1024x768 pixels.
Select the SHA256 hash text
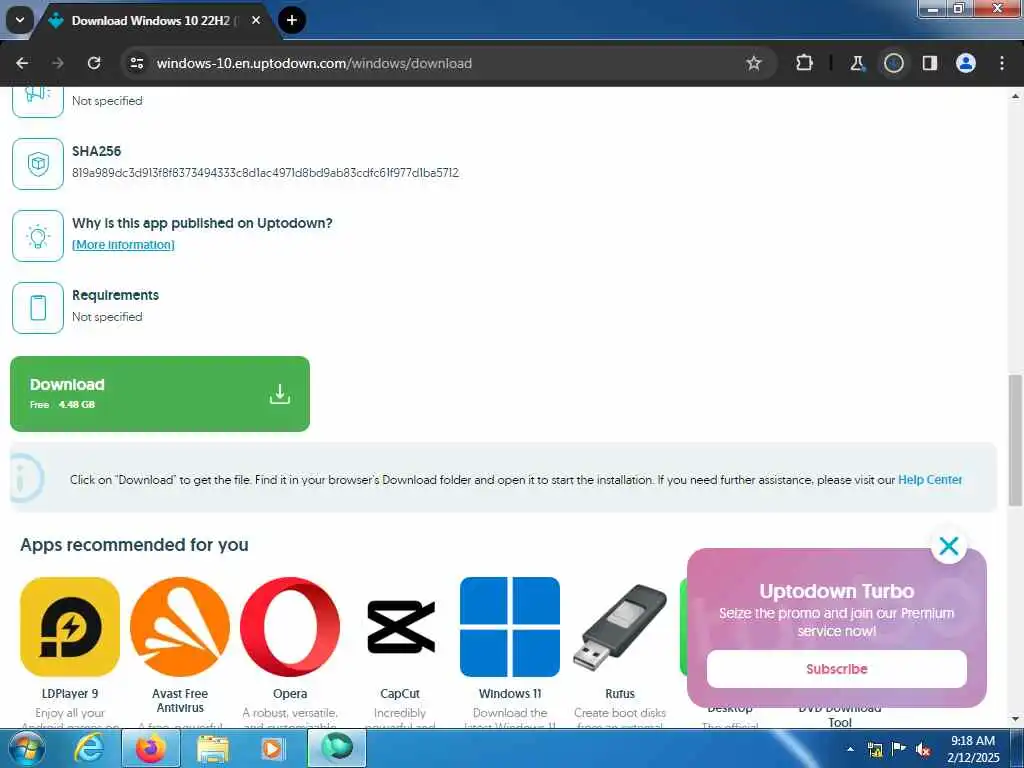(265, 173)
